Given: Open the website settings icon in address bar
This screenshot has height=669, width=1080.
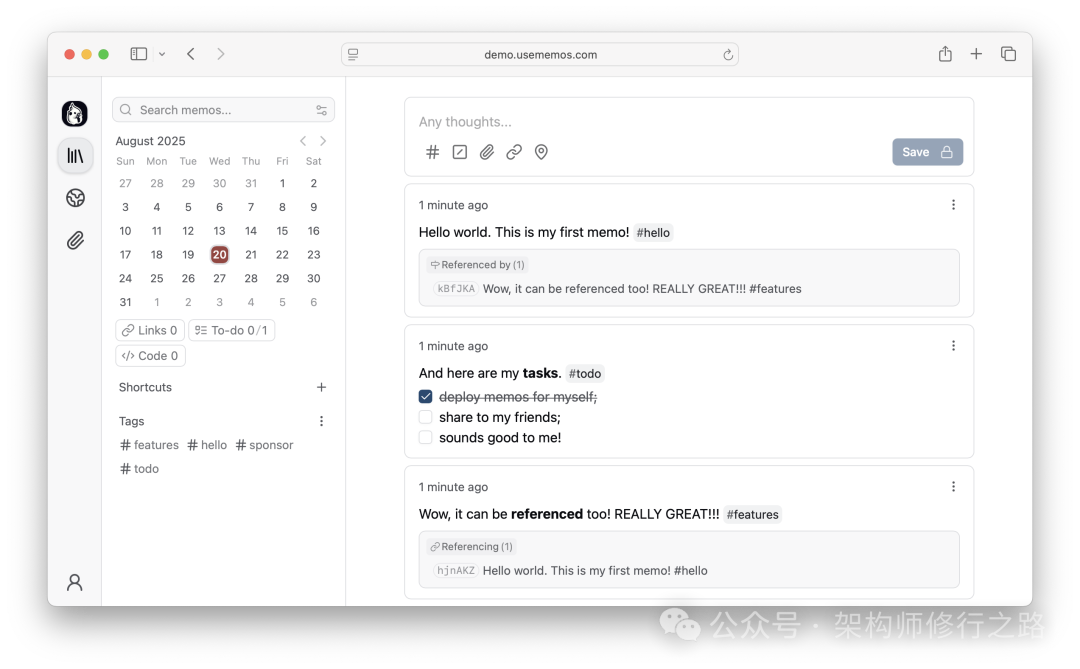Looking at the screenshot, I should tap(353, 54).
